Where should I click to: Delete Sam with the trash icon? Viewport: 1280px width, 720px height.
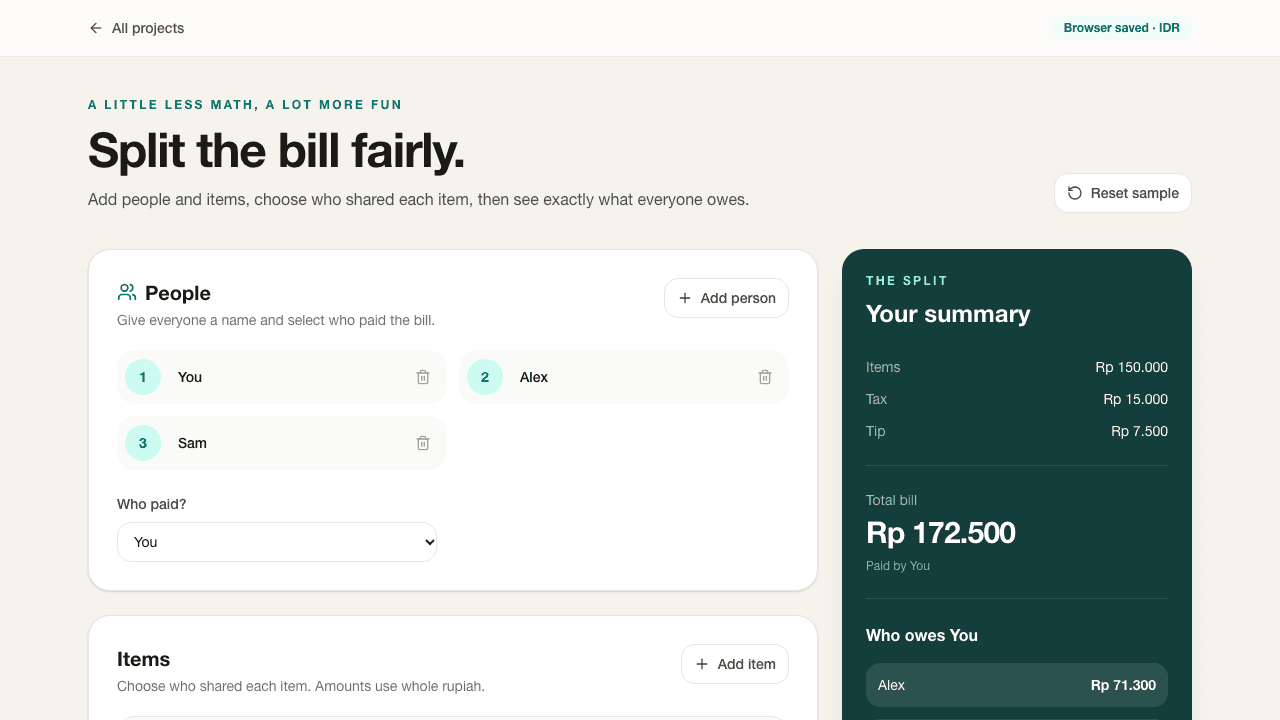[x=423, y=443]
